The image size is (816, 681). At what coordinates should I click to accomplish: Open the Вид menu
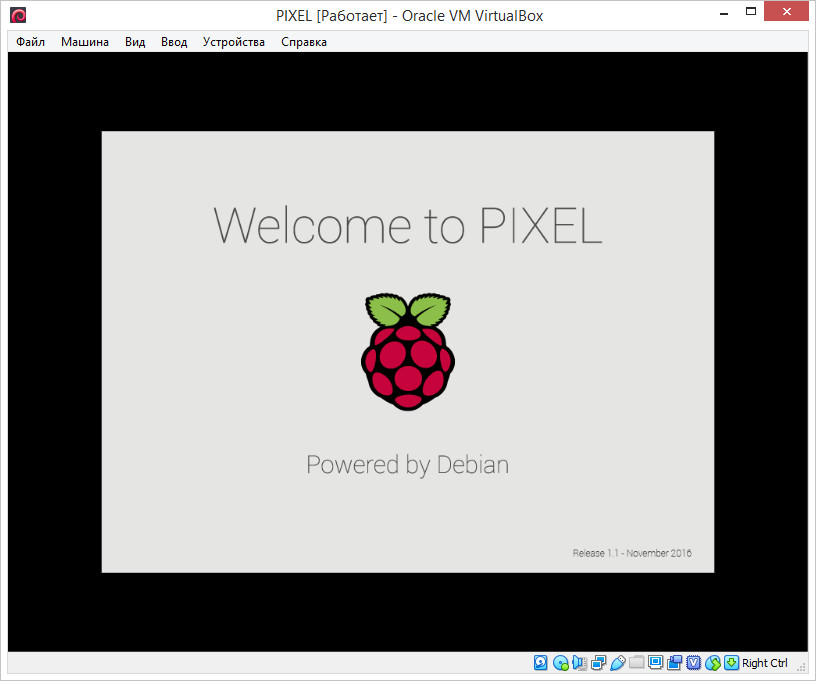135,42
